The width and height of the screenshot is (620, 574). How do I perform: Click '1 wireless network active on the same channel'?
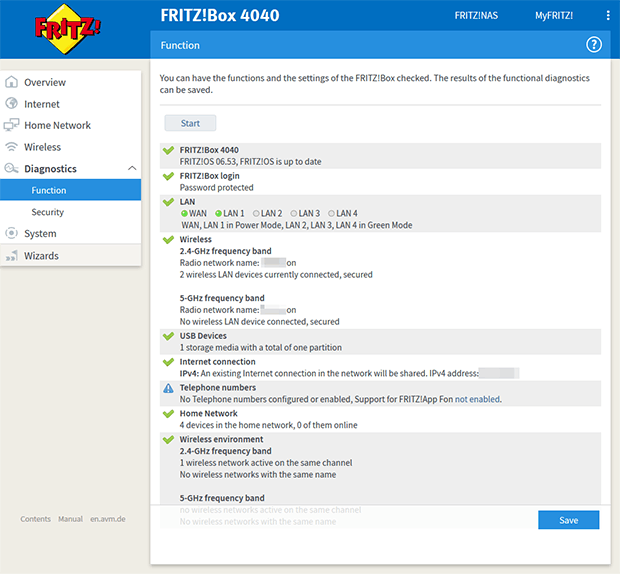[266, 463]
